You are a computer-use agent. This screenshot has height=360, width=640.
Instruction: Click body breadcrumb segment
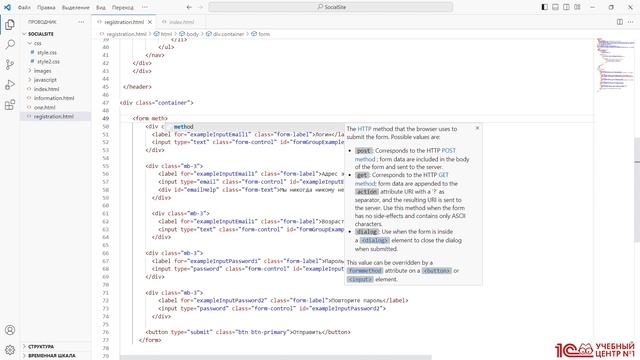click(189, 34)
